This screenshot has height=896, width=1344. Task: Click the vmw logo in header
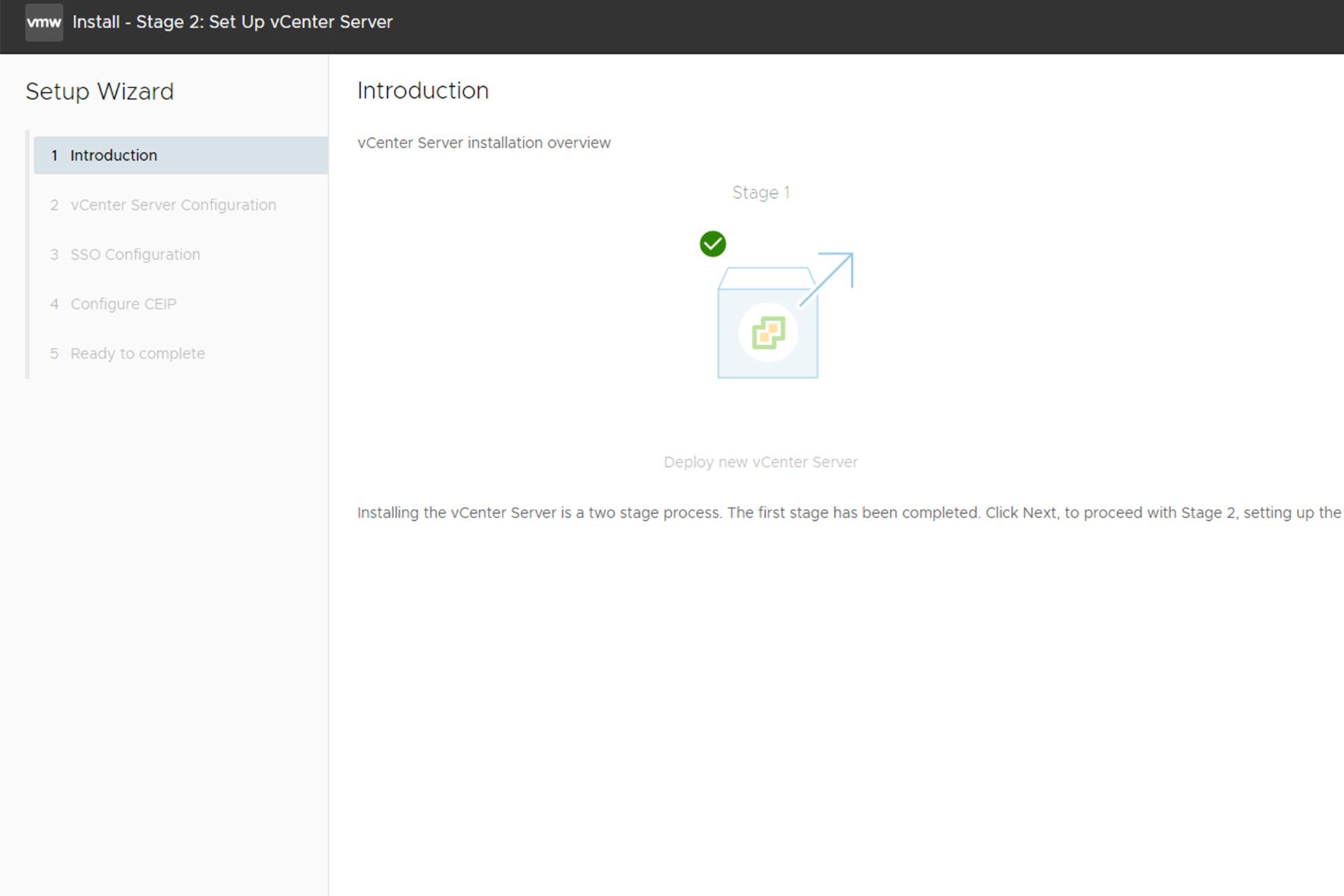(44, 22)
